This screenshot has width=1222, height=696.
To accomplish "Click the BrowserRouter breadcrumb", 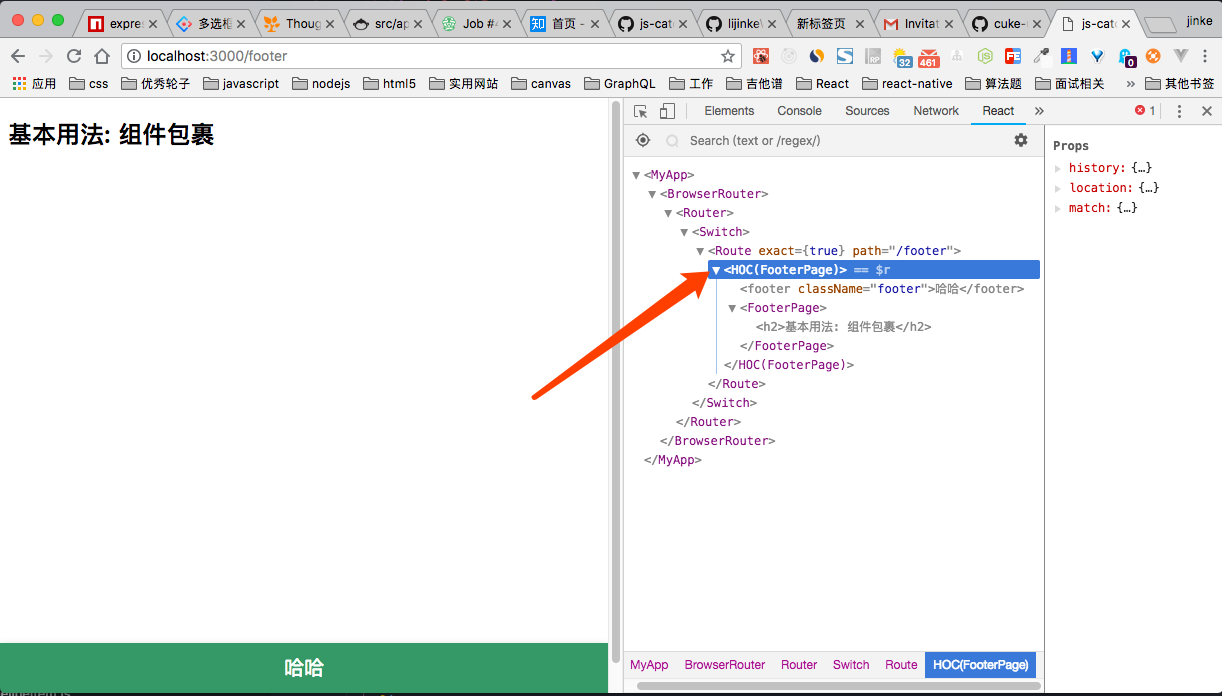I will pos(725,665).
